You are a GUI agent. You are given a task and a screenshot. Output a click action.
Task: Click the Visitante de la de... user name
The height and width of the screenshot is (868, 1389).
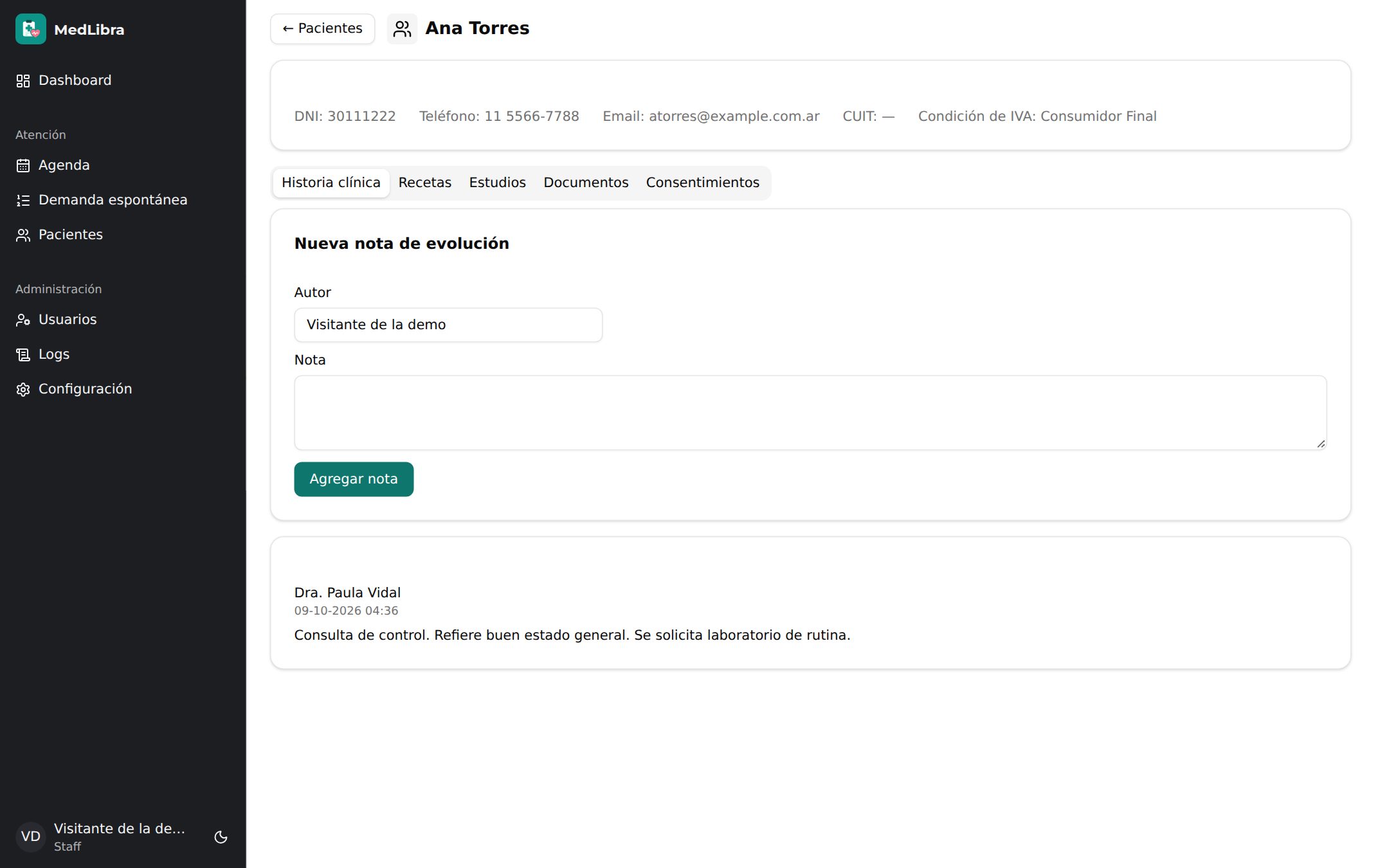pos(120,828)
